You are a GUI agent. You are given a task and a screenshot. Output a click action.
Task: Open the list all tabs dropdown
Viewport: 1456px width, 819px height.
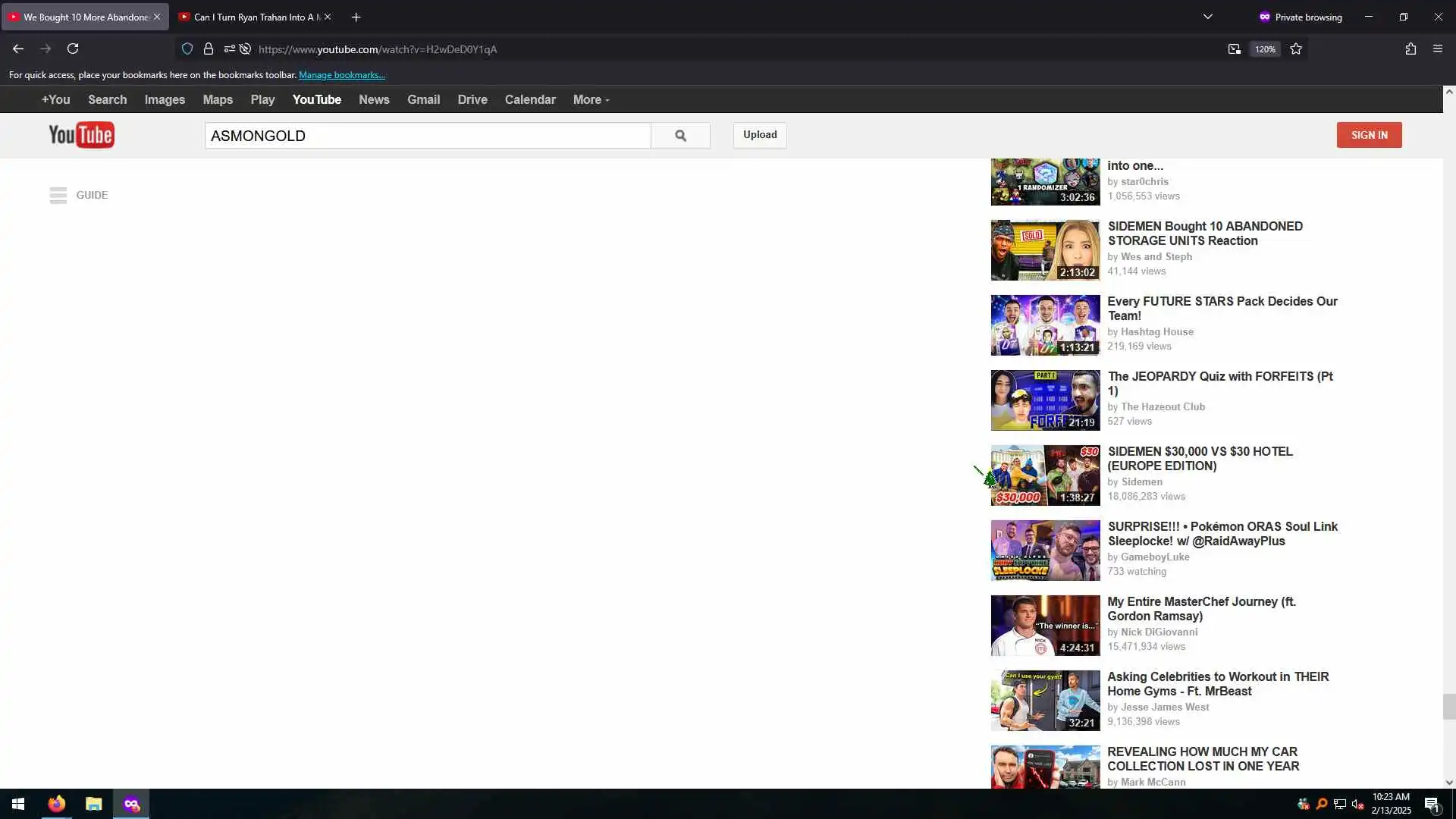[1207, 17]
